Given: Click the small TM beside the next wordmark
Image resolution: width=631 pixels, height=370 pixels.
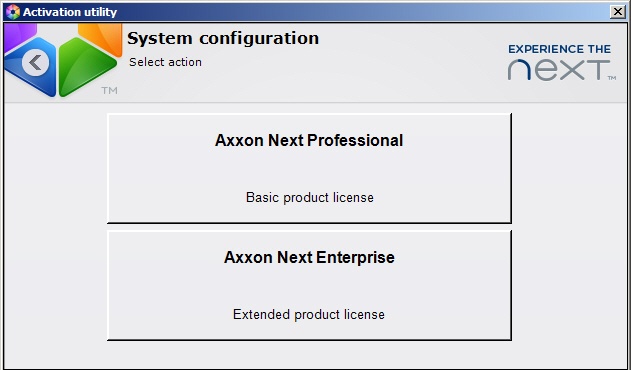Looking at the screenshot, I should point(612,78).
